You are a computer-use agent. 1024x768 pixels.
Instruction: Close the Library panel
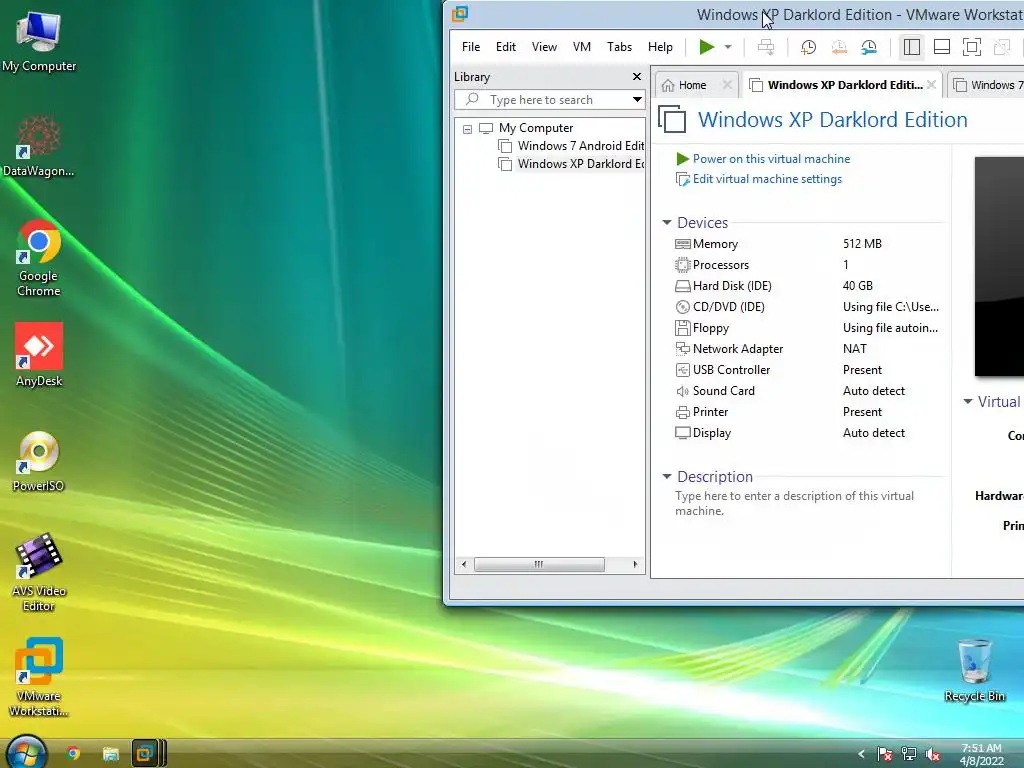[637, 76]
